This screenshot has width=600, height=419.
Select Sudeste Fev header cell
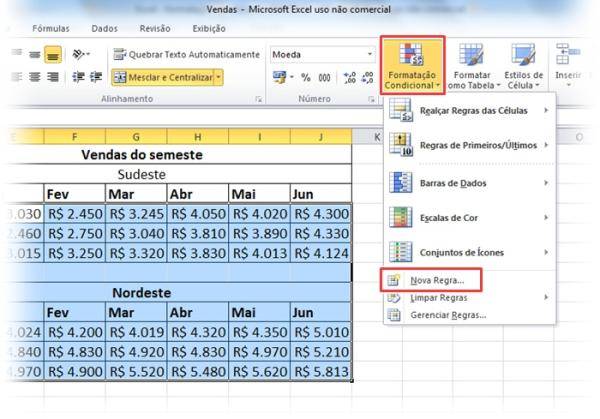[75, 194]
